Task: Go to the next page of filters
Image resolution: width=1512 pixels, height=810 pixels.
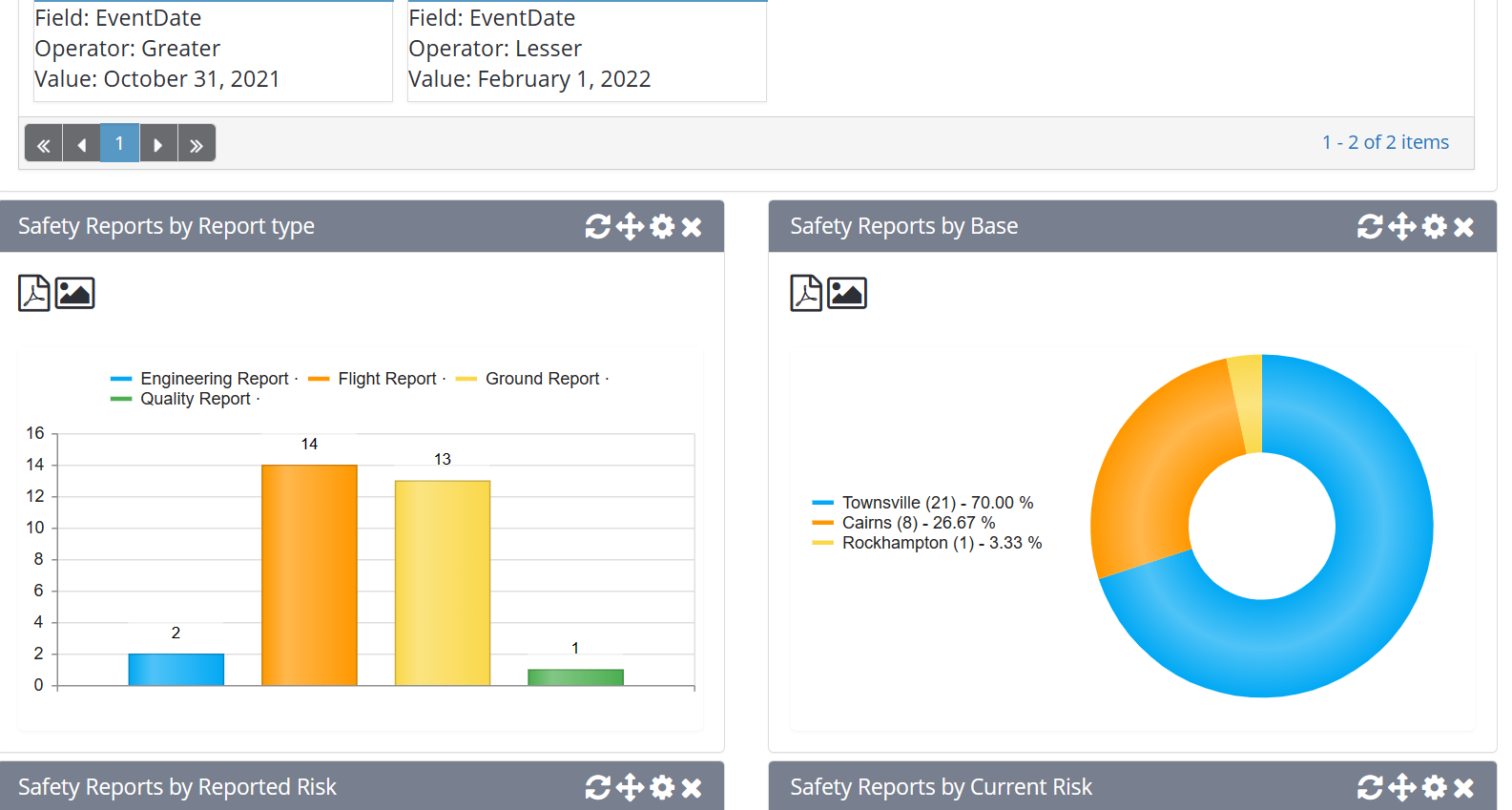Action: 158,144
